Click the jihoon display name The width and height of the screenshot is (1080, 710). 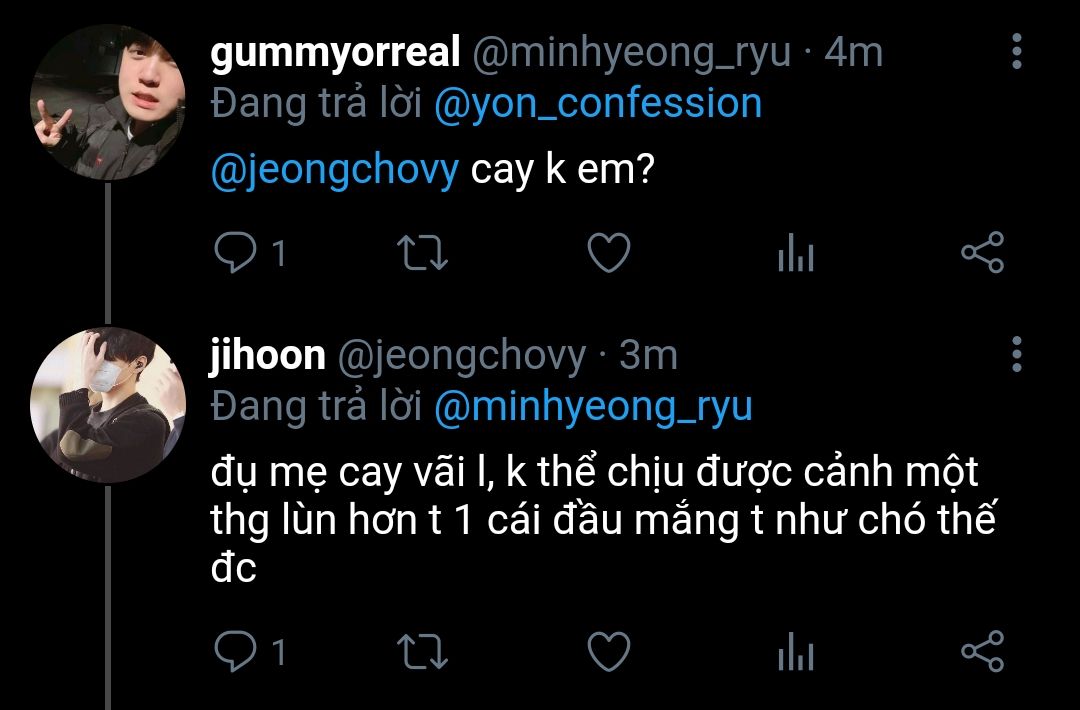pos(267,355)
